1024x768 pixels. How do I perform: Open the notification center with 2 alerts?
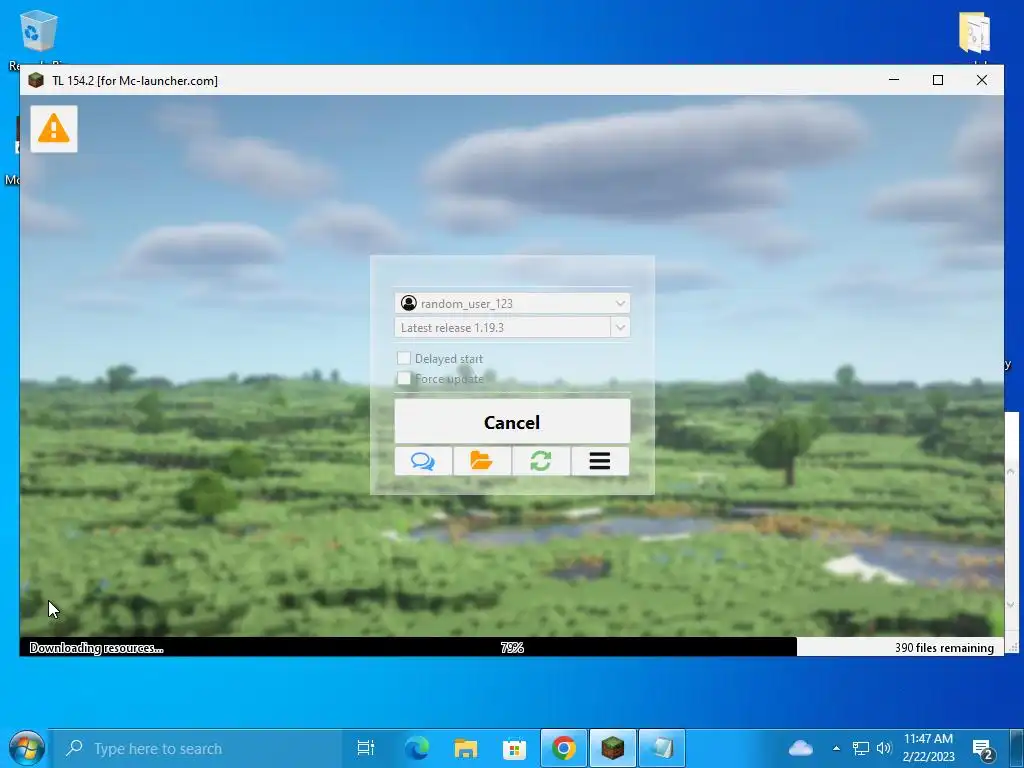click(982, 750)
